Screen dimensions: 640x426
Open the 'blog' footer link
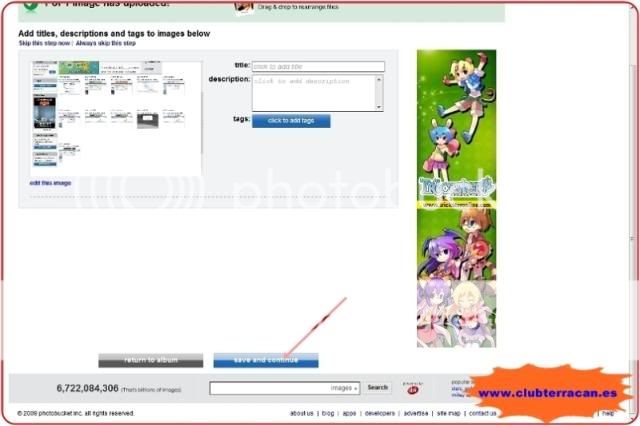(x=328, y=413)
